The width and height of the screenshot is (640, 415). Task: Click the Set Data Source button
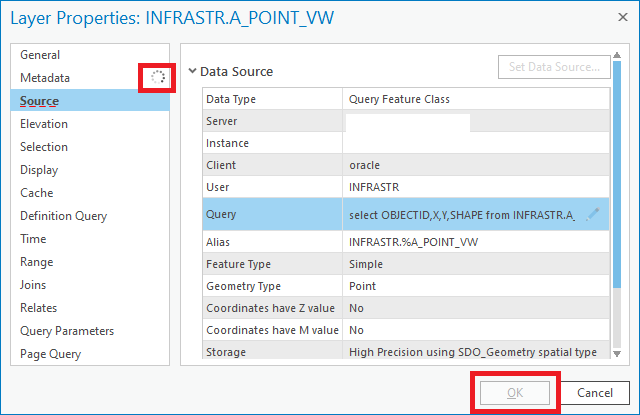[554, 68]
